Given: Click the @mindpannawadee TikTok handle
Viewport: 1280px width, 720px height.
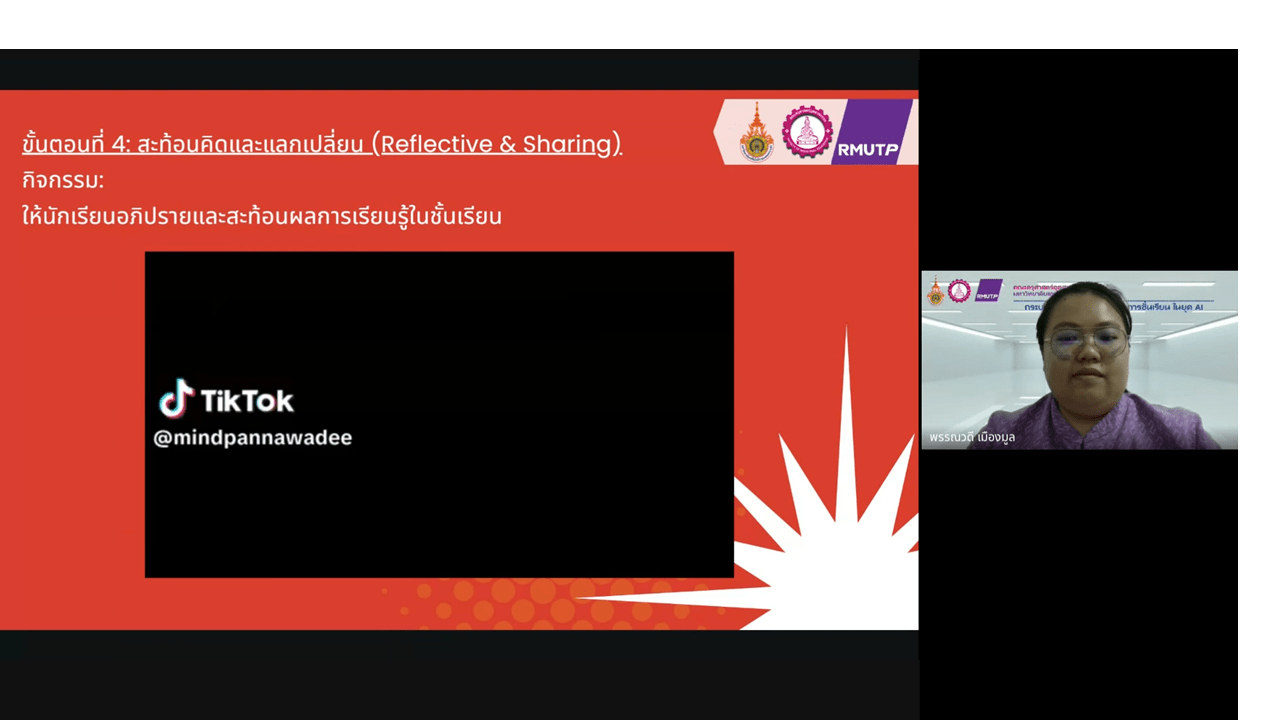Looking at the screenshot, I should click(252, 438).
